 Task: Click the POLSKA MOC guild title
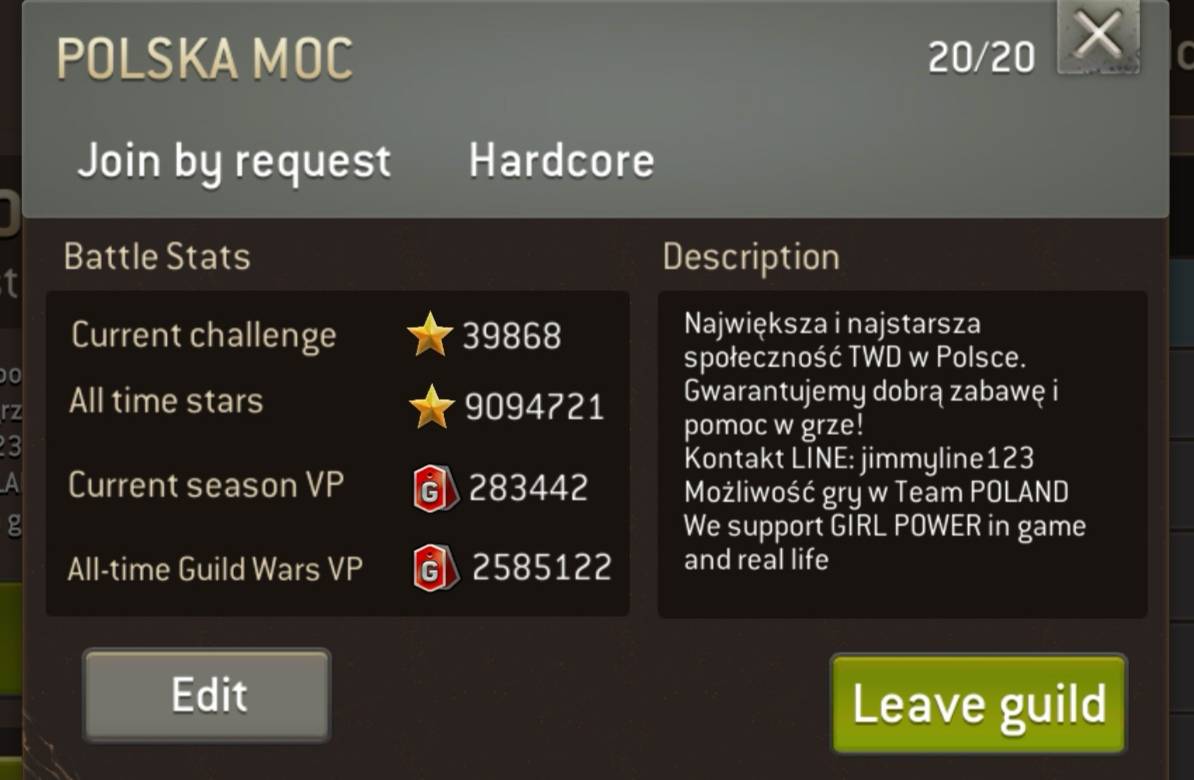tap(205, 59)
